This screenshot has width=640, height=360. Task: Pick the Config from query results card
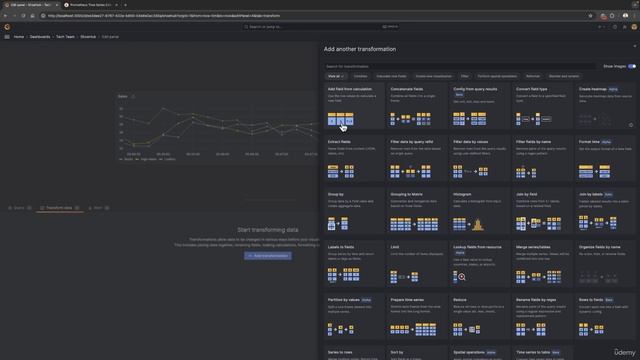point(480,107)
